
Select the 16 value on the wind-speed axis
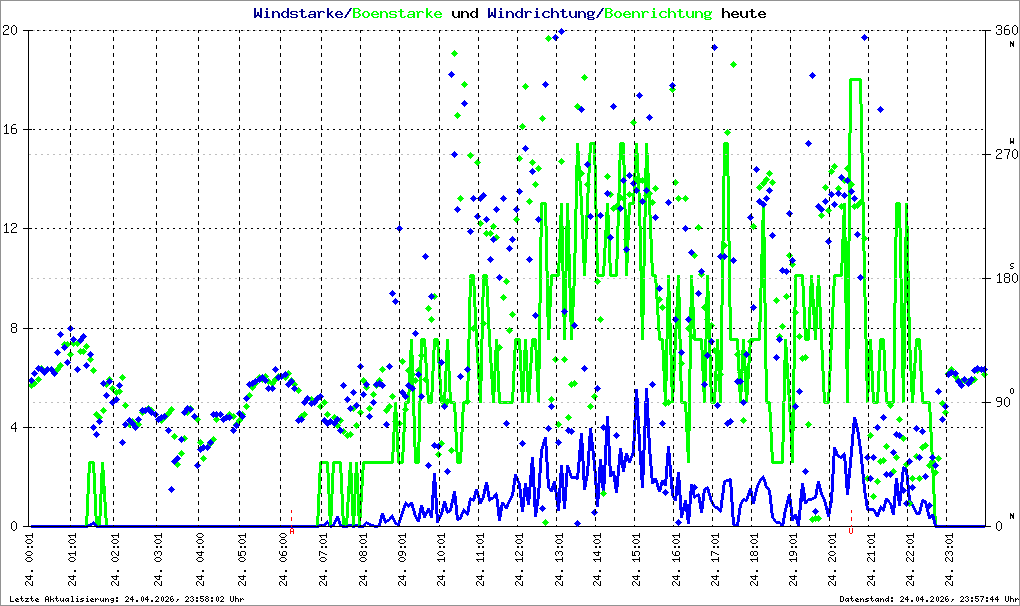tap(10, 129)
